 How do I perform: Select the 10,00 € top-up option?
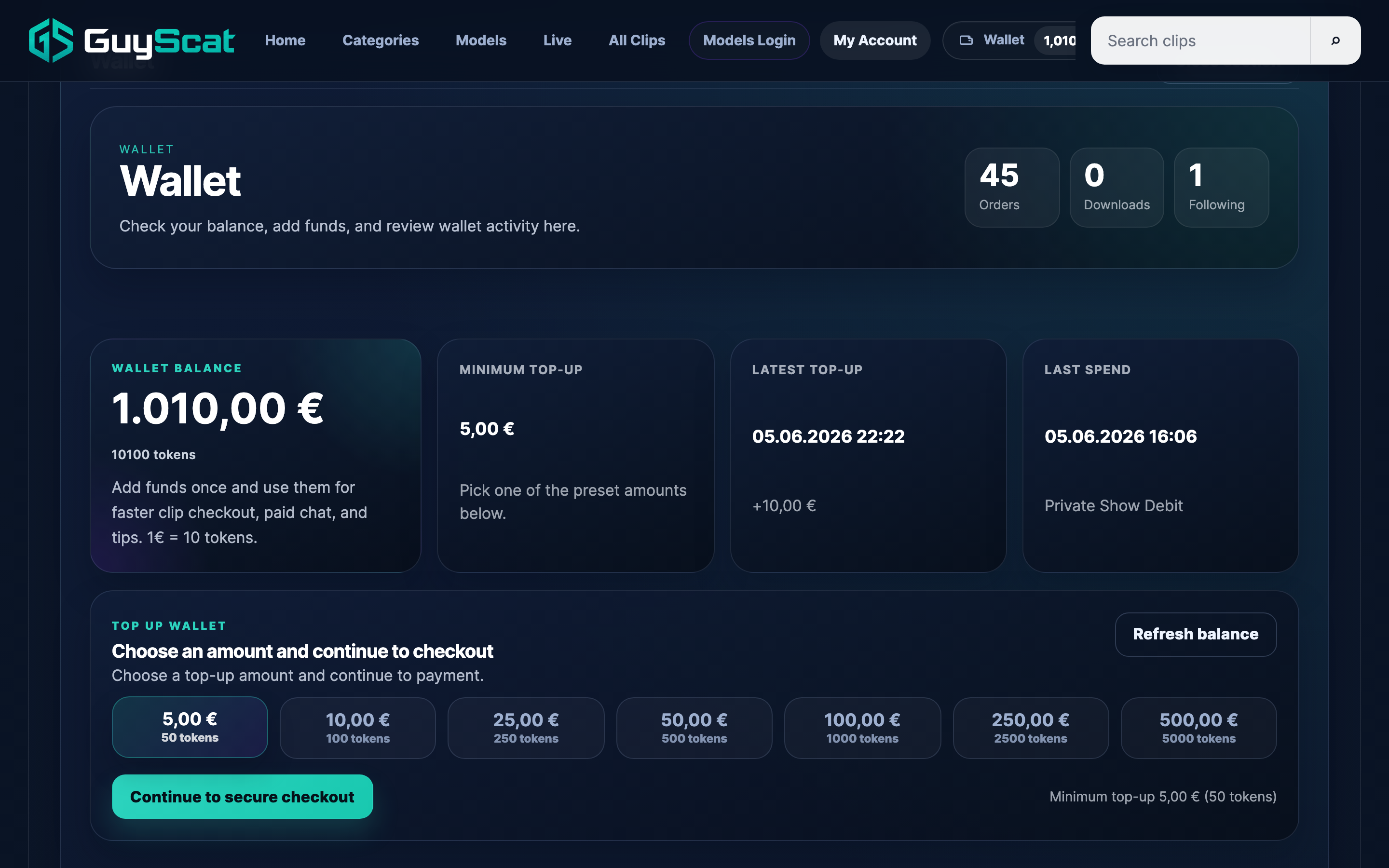(357, 728)
